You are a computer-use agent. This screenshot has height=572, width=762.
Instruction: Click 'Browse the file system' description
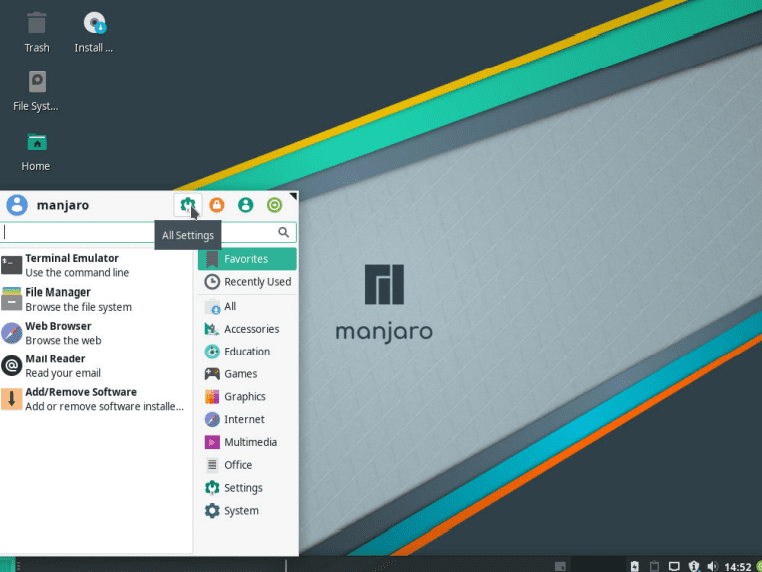click(x=79, y=307)
